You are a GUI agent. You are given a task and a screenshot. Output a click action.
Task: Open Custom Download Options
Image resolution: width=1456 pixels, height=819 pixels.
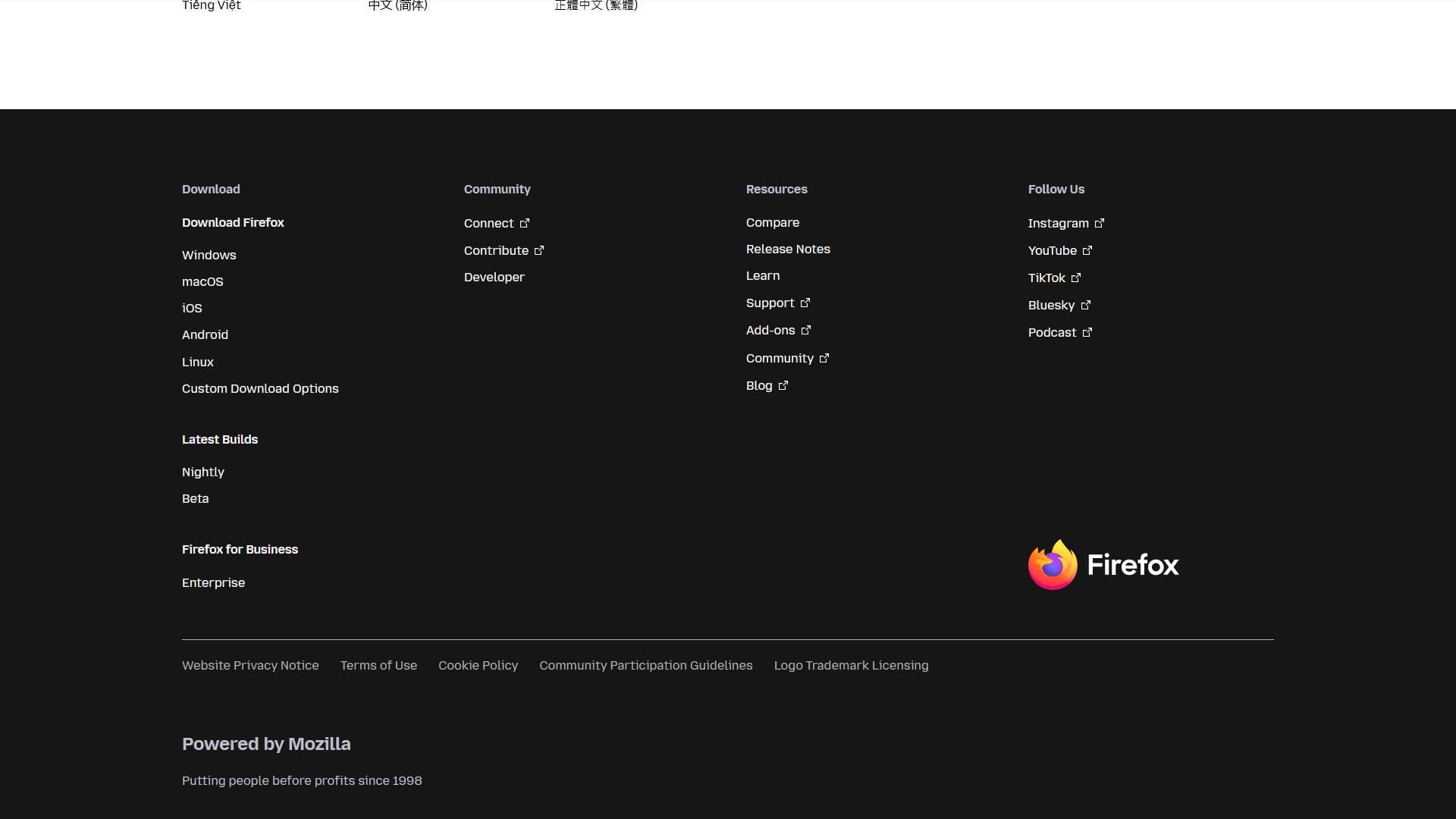pos(260,388)
